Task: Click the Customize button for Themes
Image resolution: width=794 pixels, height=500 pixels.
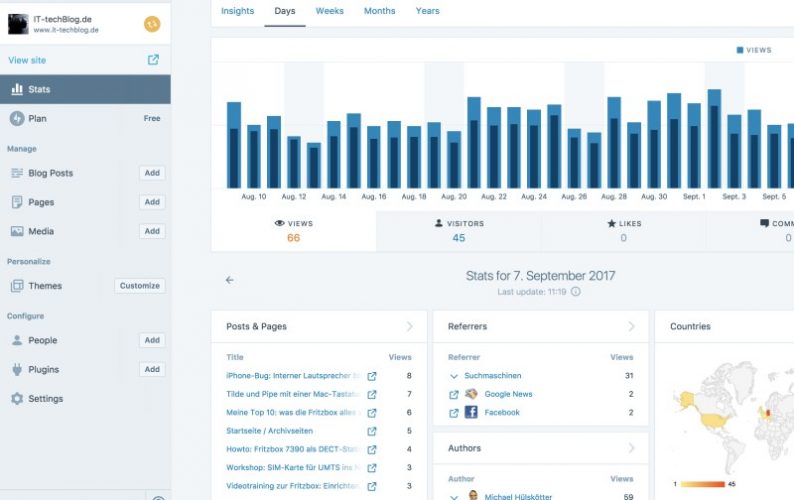Action: 140,286
